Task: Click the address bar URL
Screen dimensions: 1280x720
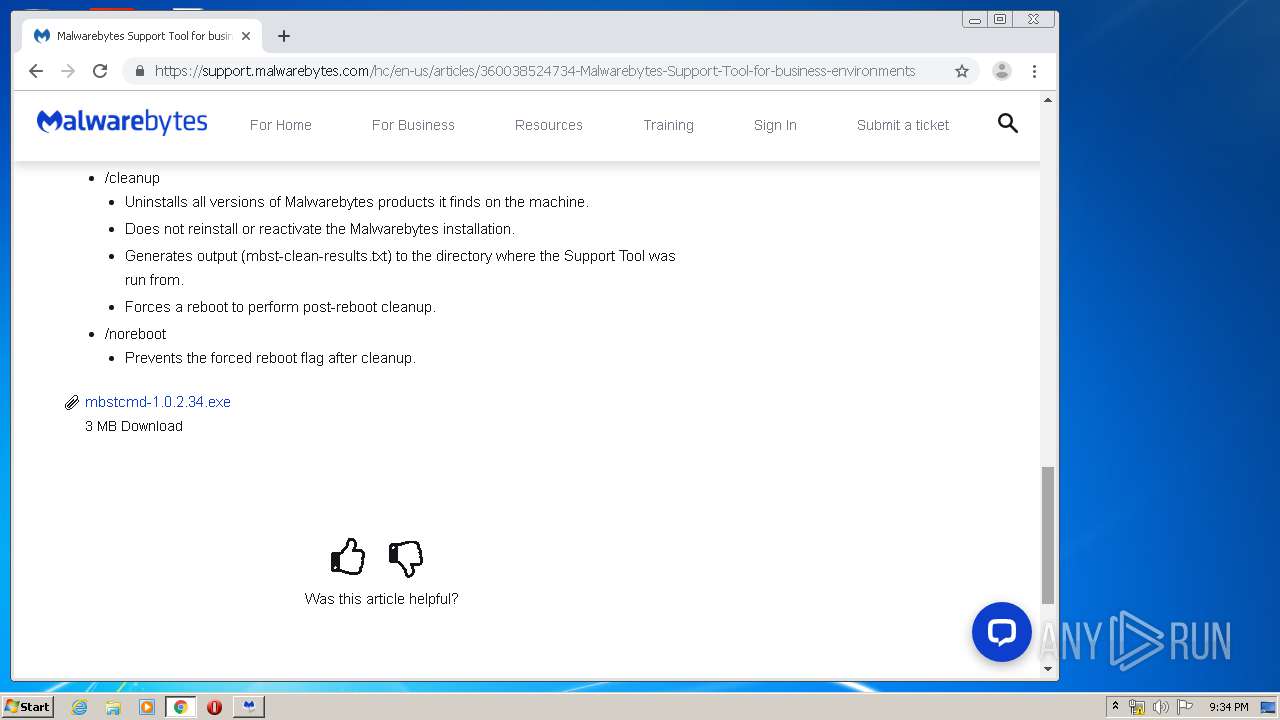Action: (x=535, y=71)
